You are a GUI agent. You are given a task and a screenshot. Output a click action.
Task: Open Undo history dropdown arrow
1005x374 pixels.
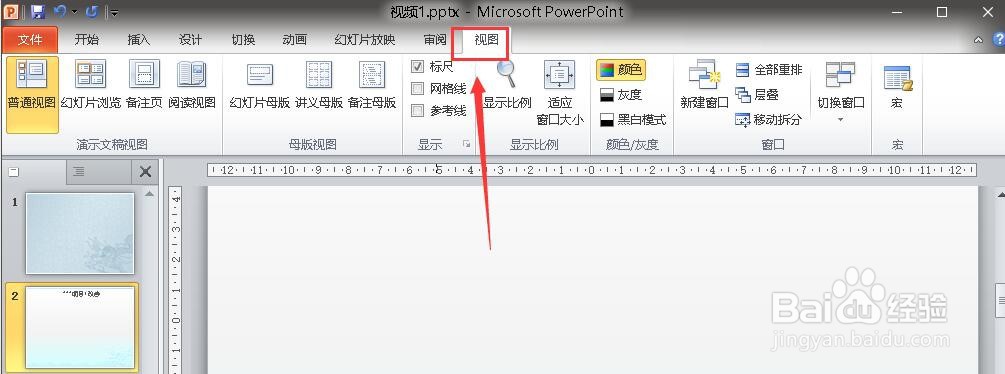click(74, 12)
